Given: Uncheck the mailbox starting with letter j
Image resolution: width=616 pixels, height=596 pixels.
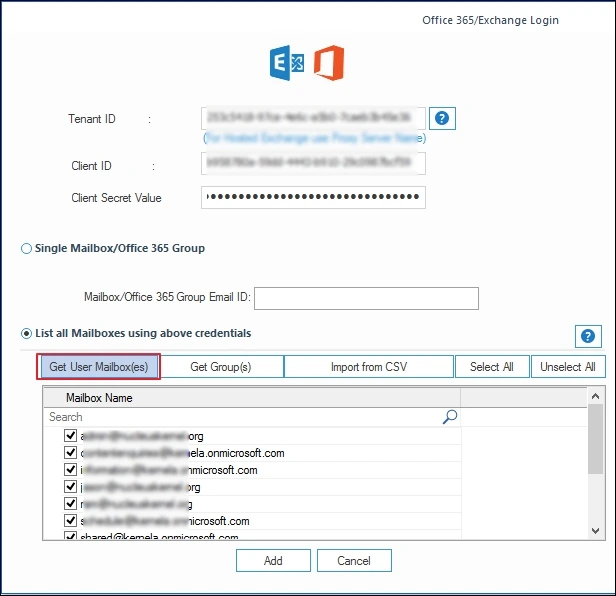Looking at the screenshot, I should 70,486.
